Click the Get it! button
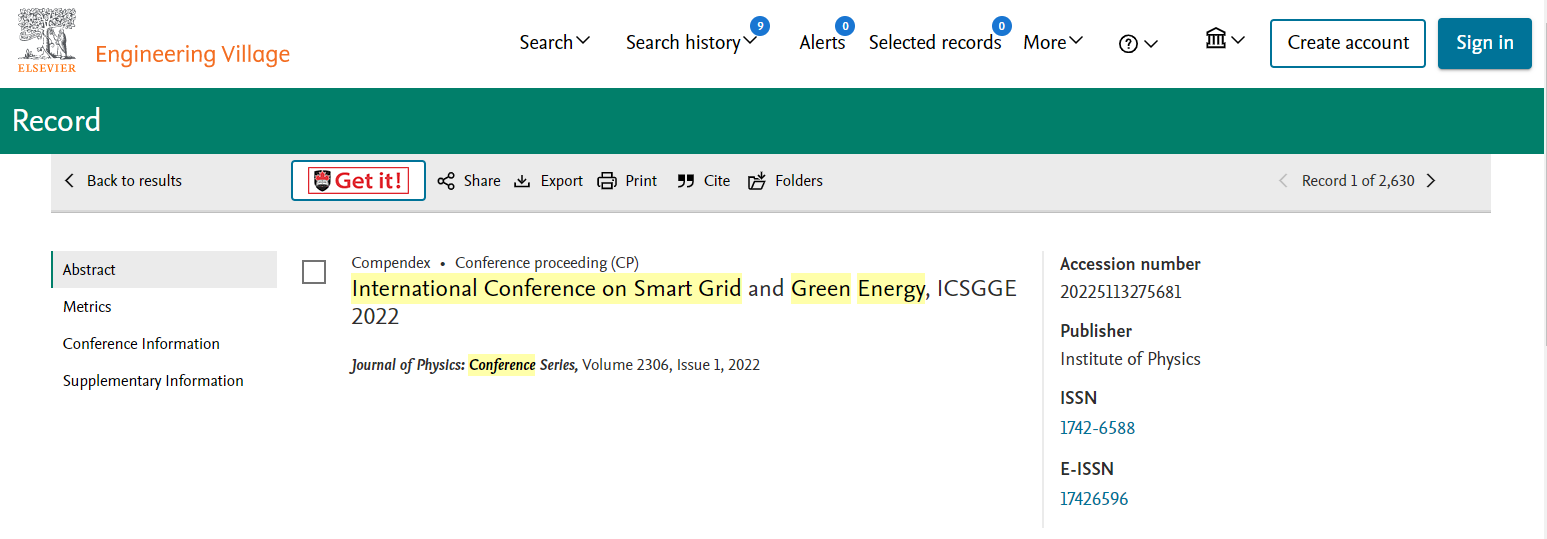 tap(358, 181)
